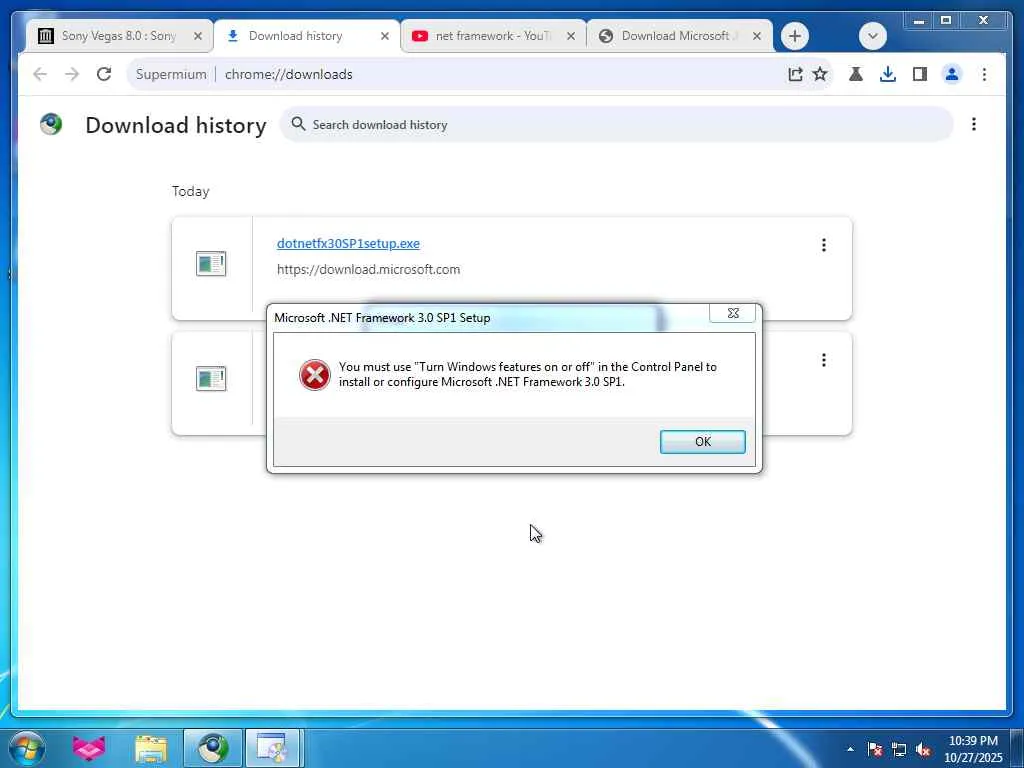This screenshot has height=768, width=1024.
Task: Close the Download history tab
Action: click(x=385, y=37)
